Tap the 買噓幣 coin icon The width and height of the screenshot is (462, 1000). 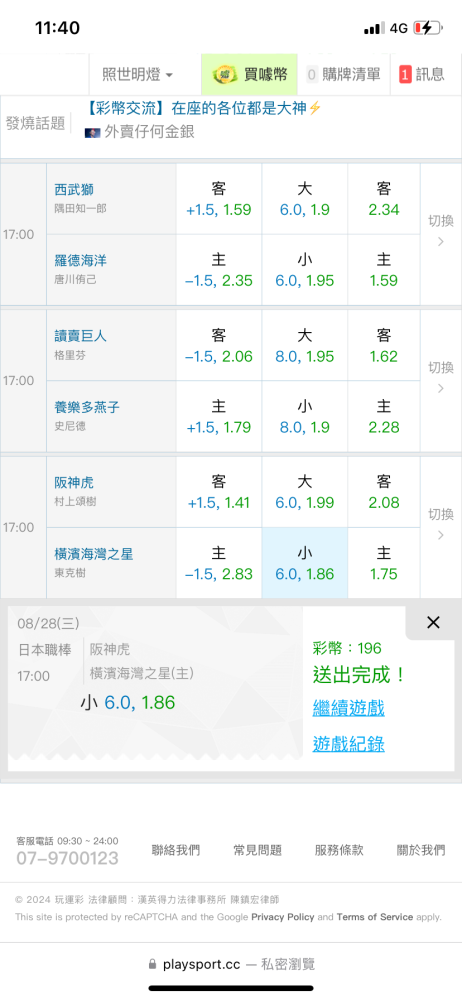pyautogui.click(x=223, y=75)
